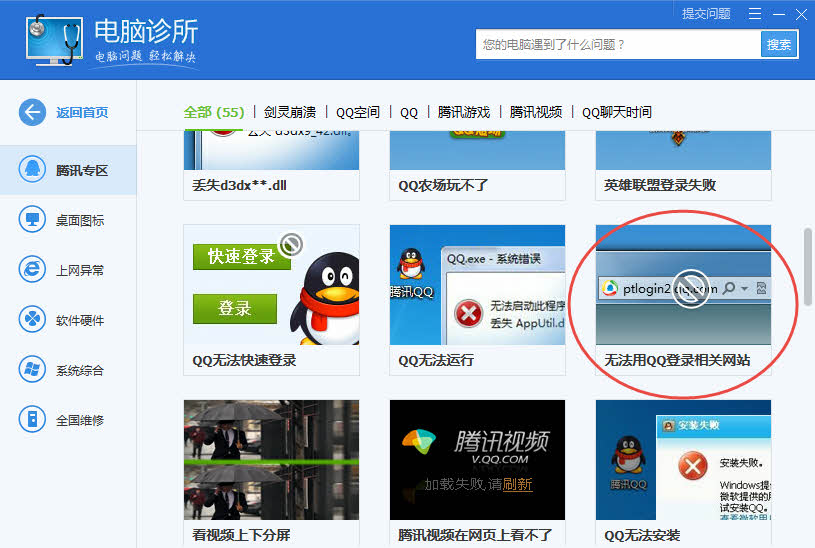Open the QQ无法安装 thumbnail image
815x548 pixels.
click(683, 460)
